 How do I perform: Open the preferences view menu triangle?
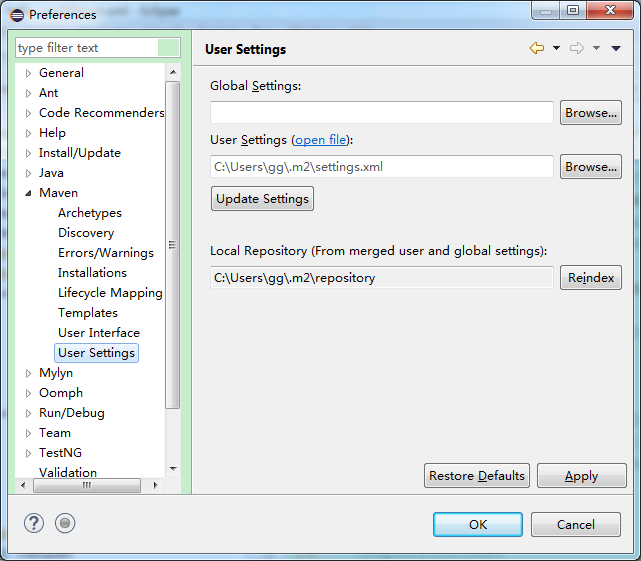[x=616, y=49]
